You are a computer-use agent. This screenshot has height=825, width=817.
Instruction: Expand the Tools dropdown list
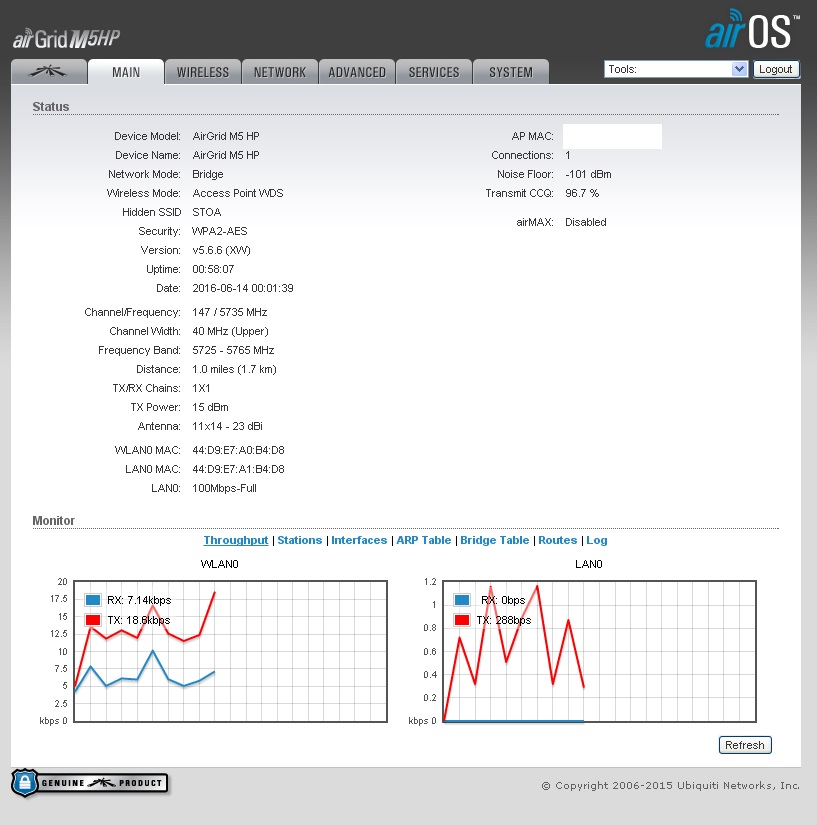point(676,69)
